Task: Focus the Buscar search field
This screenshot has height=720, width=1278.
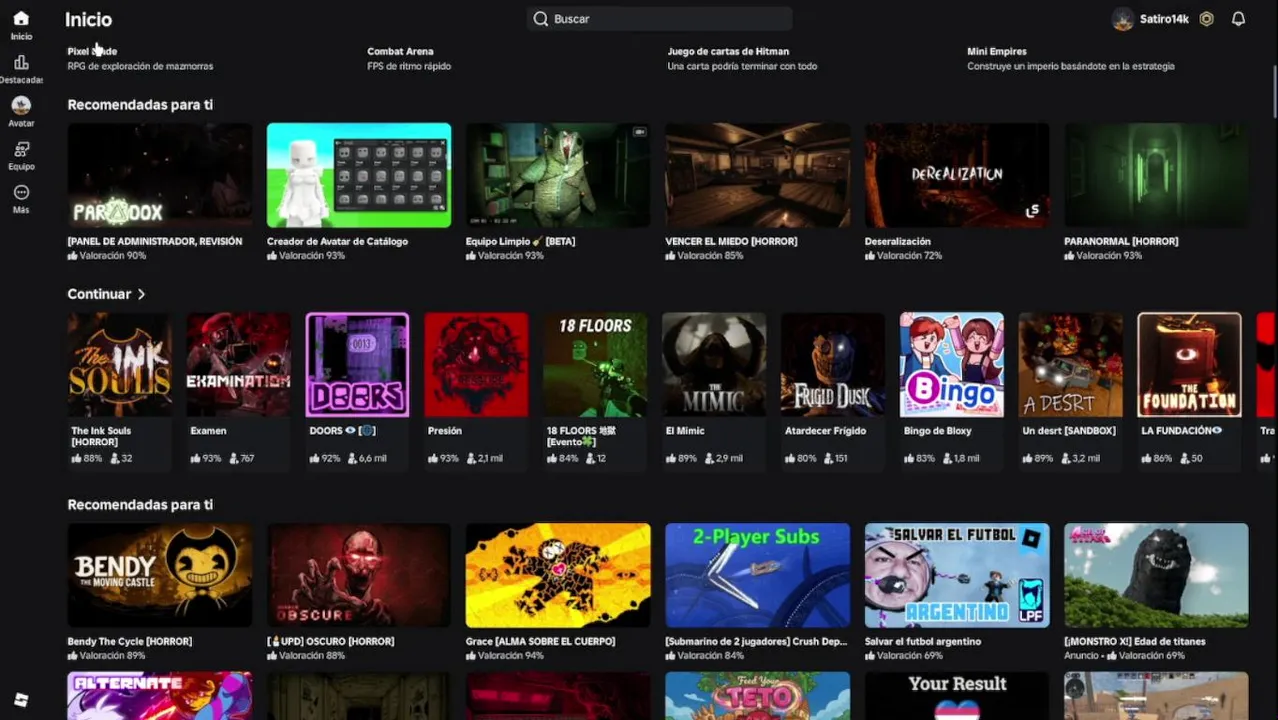Action: (660, 19)
